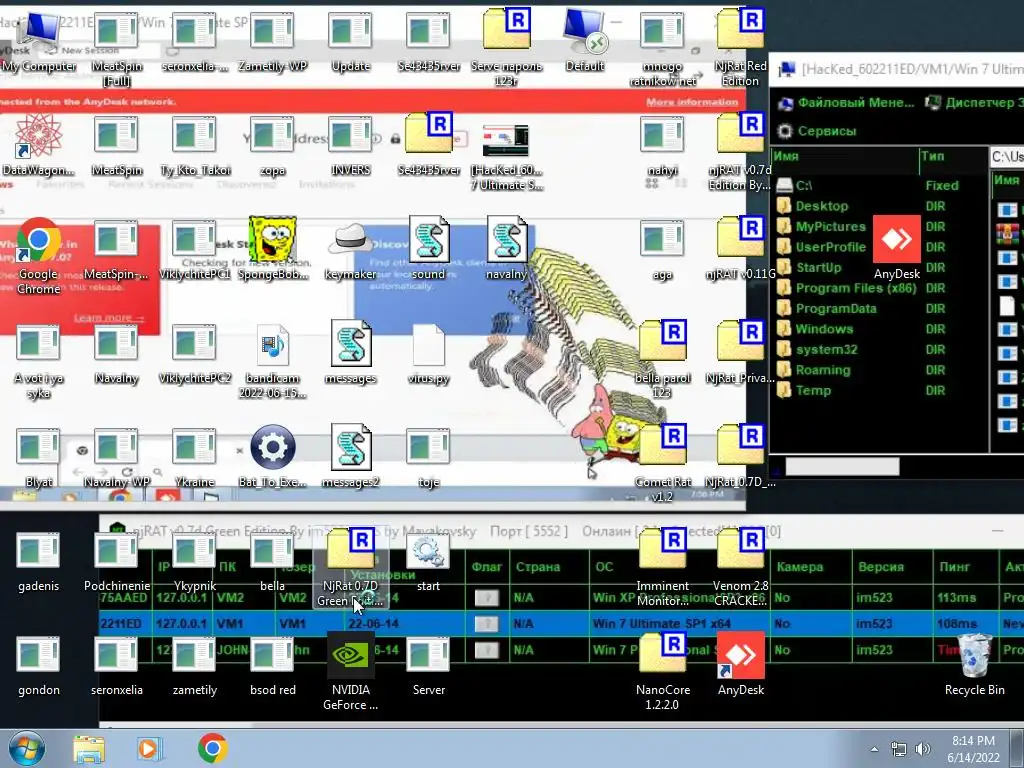The height and width of the screenshot is (768, 1024).
Task: Select Roaming folder in file manager
Action: (x=823, y=370)
